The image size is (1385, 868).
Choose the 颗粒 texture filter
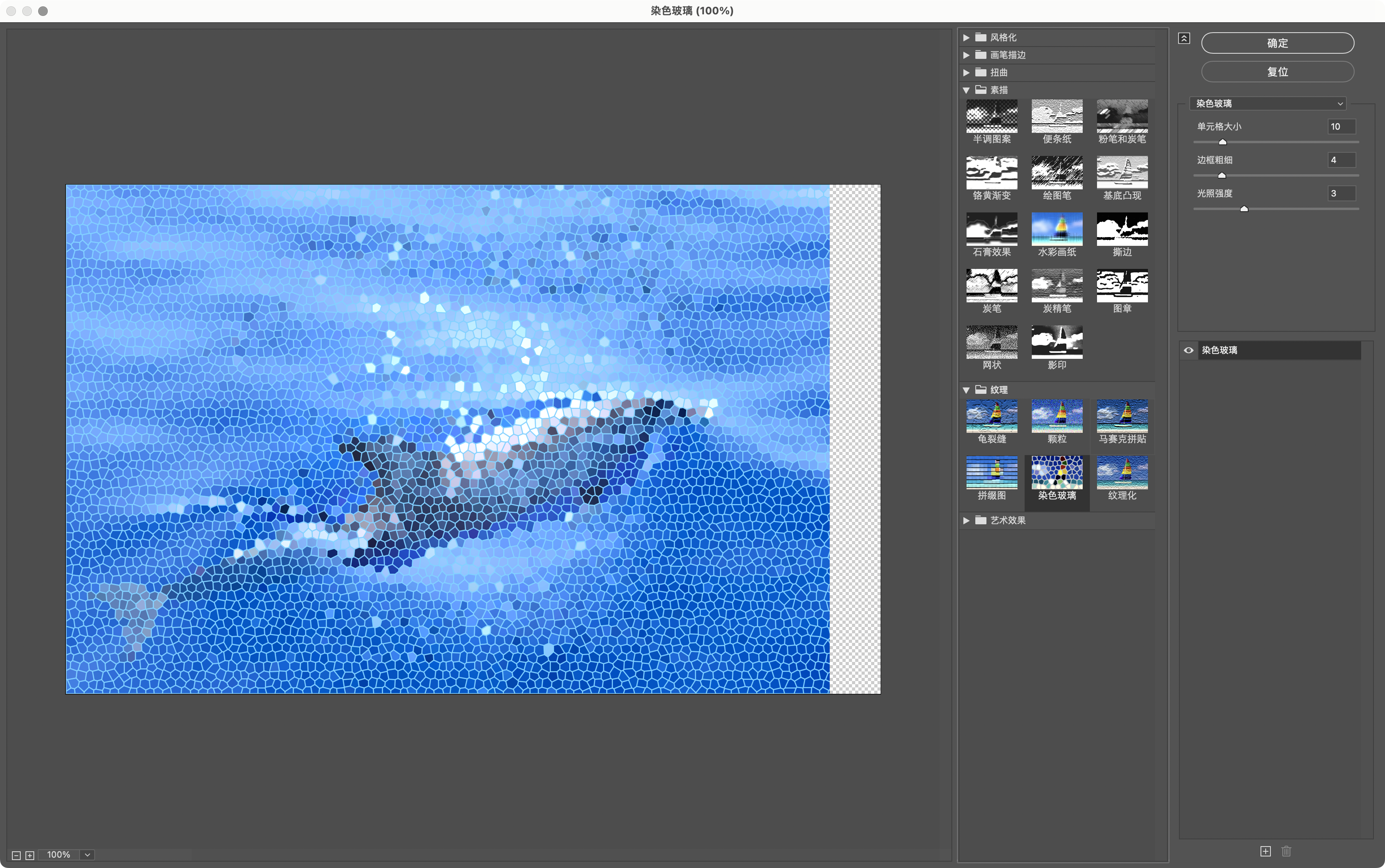(x=1057, y=416)
